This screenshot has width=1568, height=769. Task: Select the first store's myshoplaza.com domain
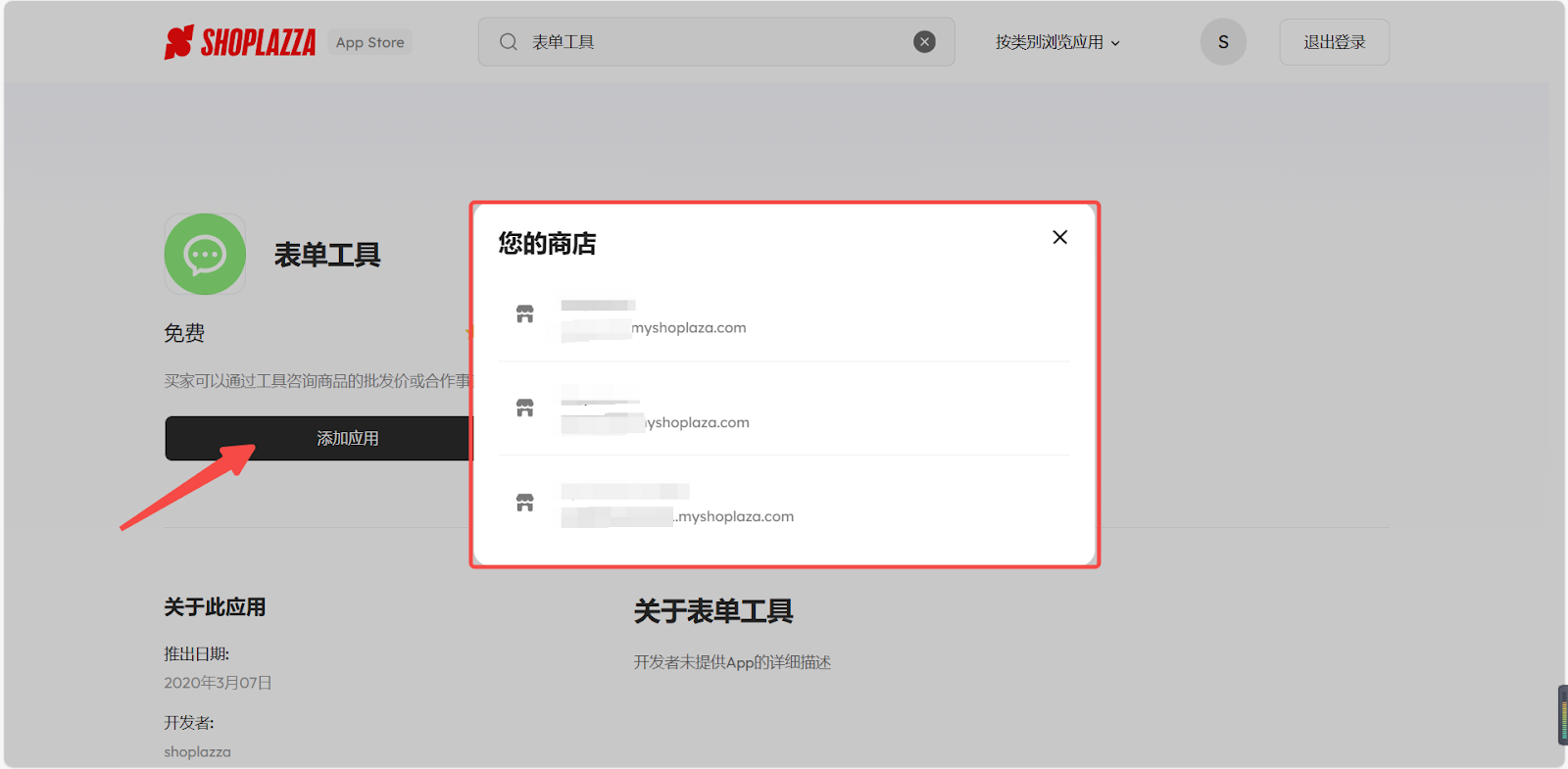pyautogui.click(x=688, y=328)
